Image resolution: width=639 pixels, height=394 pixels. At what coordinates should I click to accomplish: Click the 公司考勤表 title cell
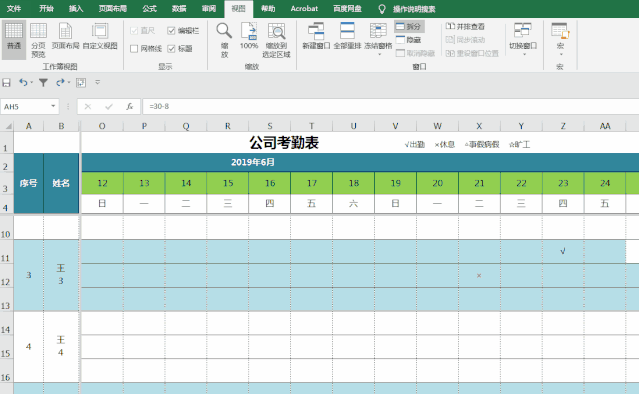(x=284, y=143)
